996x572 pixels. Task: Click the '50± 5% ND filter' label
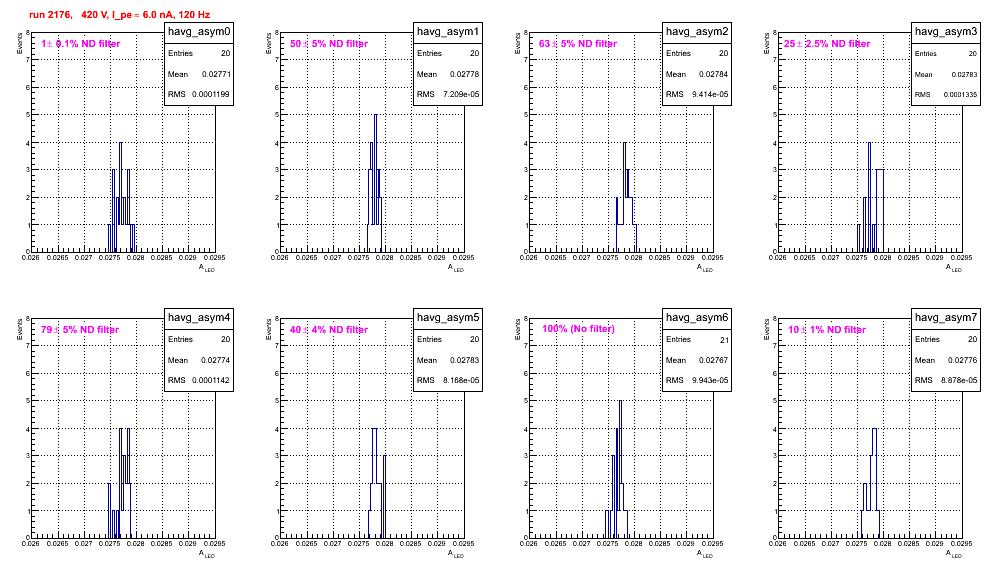329,44
